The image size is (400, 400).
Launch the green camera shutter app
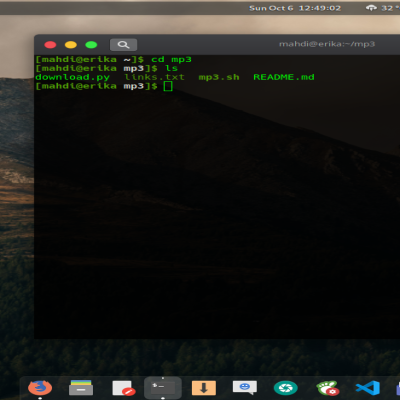(286, 388)
